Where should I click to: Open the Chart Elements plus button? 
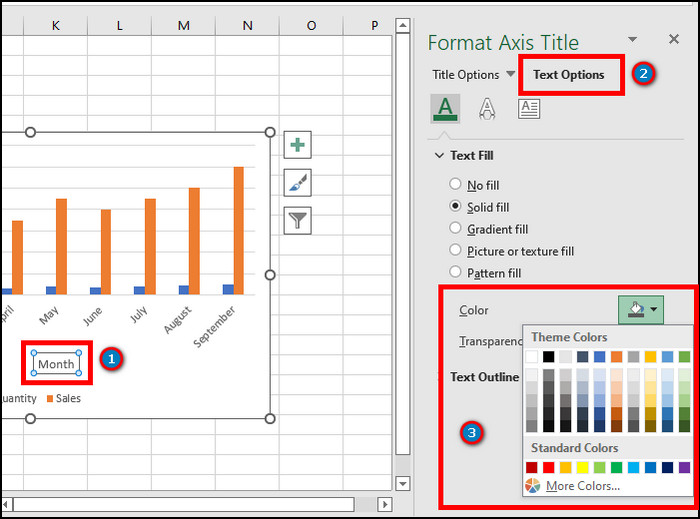tap(297, 145)
